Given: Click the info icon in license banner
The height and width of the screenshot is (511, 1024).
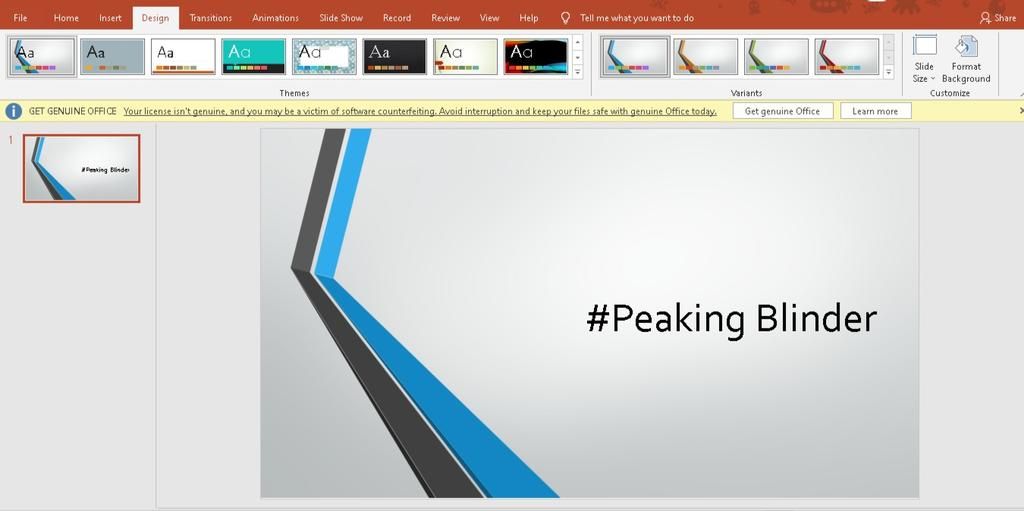Looking at the screenshot, I should 14,111.
